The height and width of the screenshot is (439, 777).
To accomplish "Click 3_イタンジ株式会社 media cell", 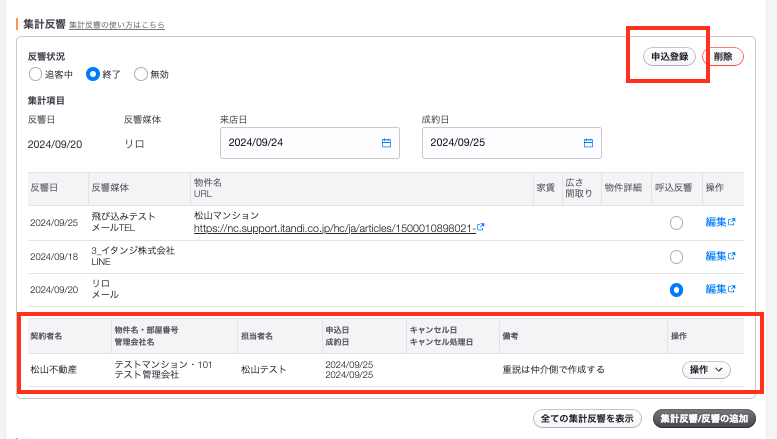I will coord(133,251).
